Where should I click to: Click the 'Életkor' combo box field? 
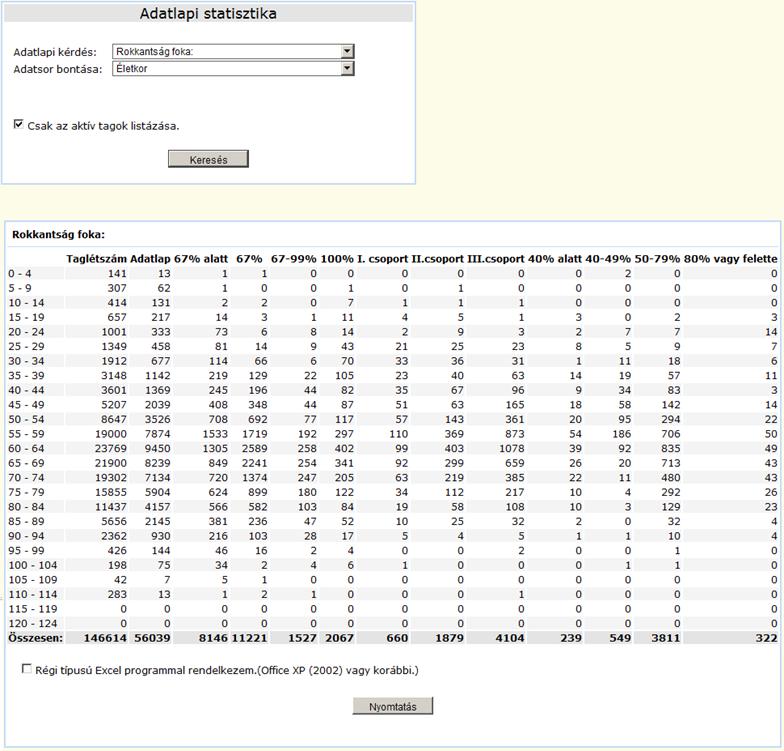[233, 68]
